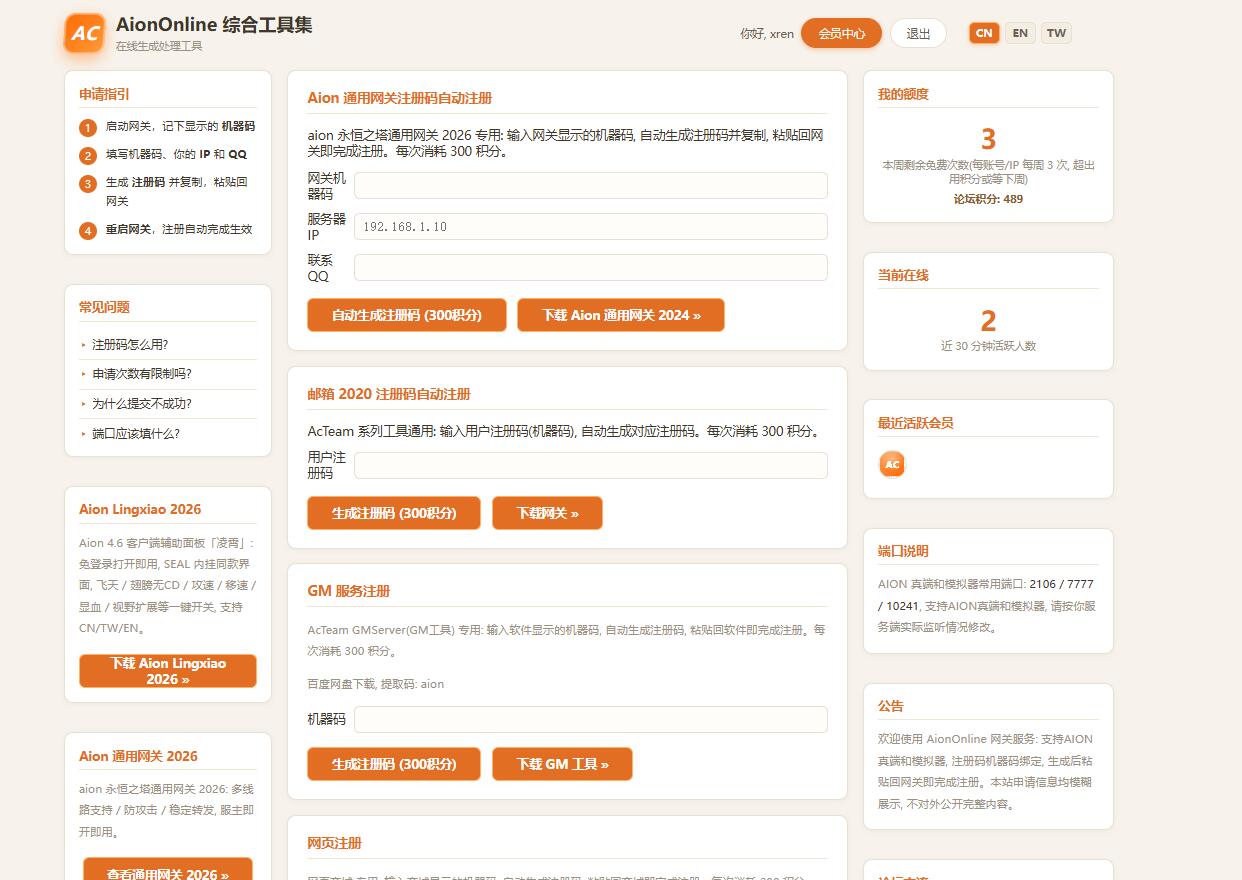Screen dimensions: 1242x880
Task: Click the 最近活跃会员 heading
Action: pos(916,423)
